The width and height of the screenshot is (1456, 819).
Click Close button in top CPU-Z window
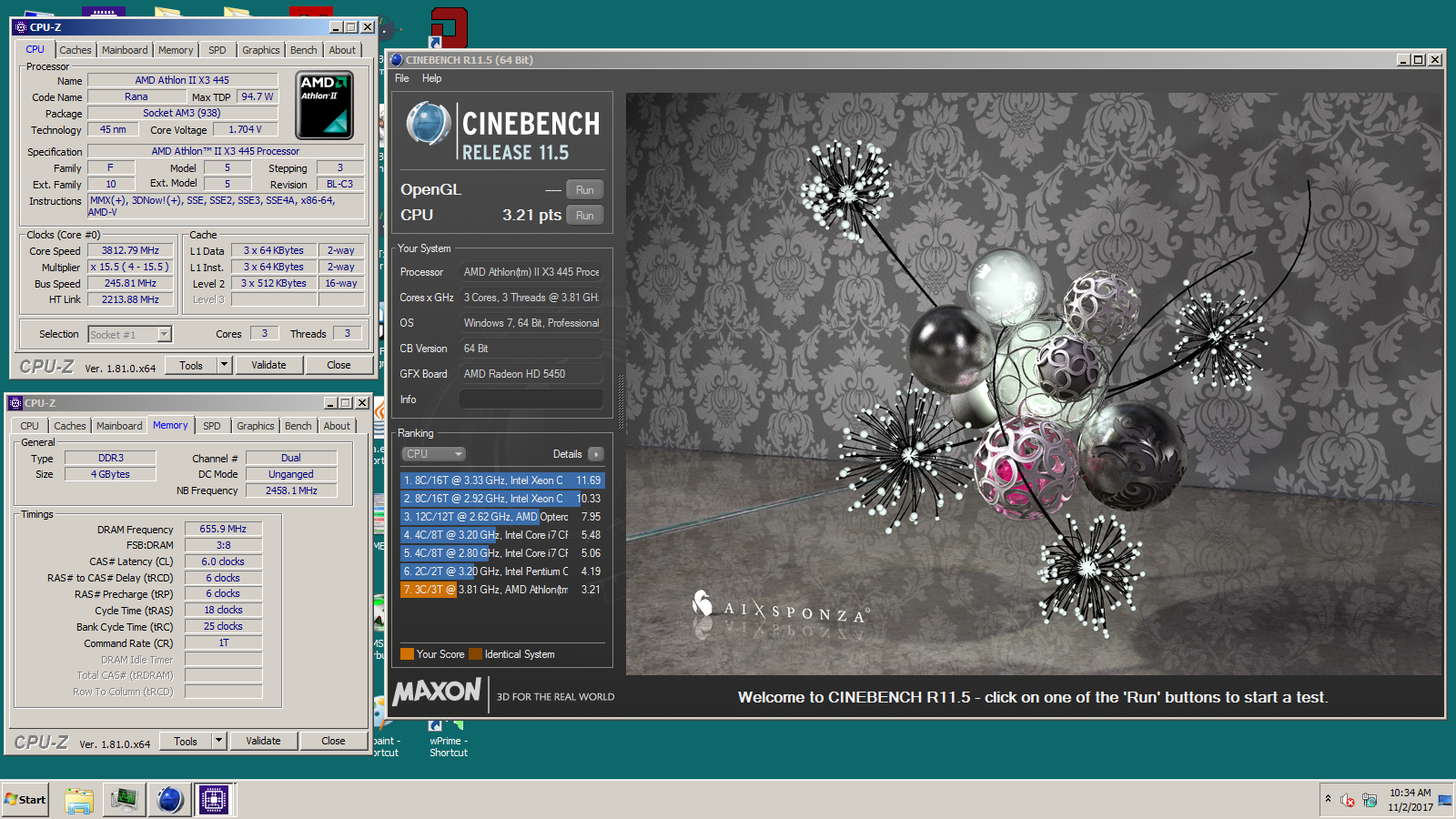pyautogui.click(x=339, y=365)
